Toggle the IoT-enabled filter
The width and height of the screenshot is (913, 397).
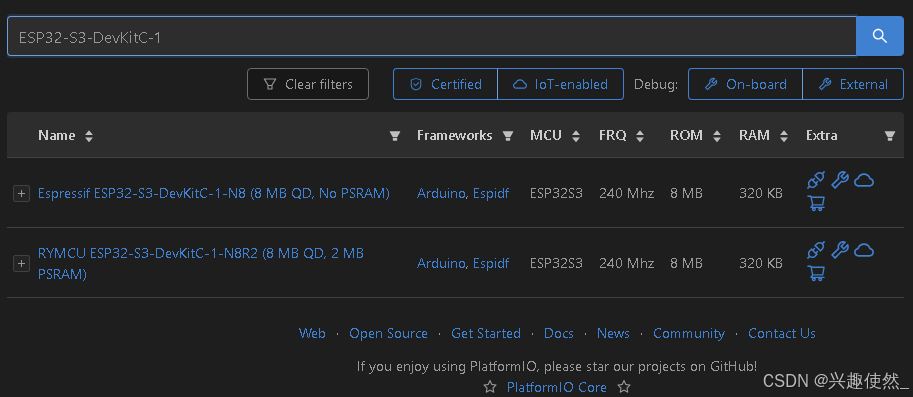pyautogui.click(x=561, y=84)
